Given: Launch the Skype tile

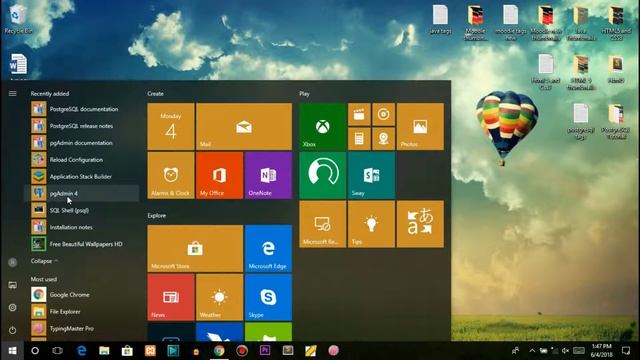Looking at the screenshot, I should point(268,297).
